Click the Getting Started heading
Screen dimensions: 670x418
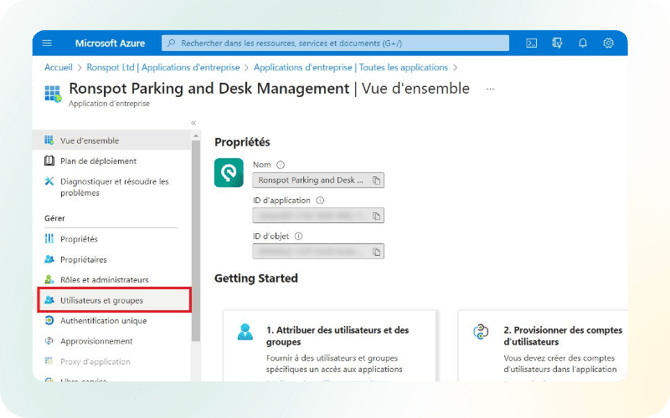(256, 278)
